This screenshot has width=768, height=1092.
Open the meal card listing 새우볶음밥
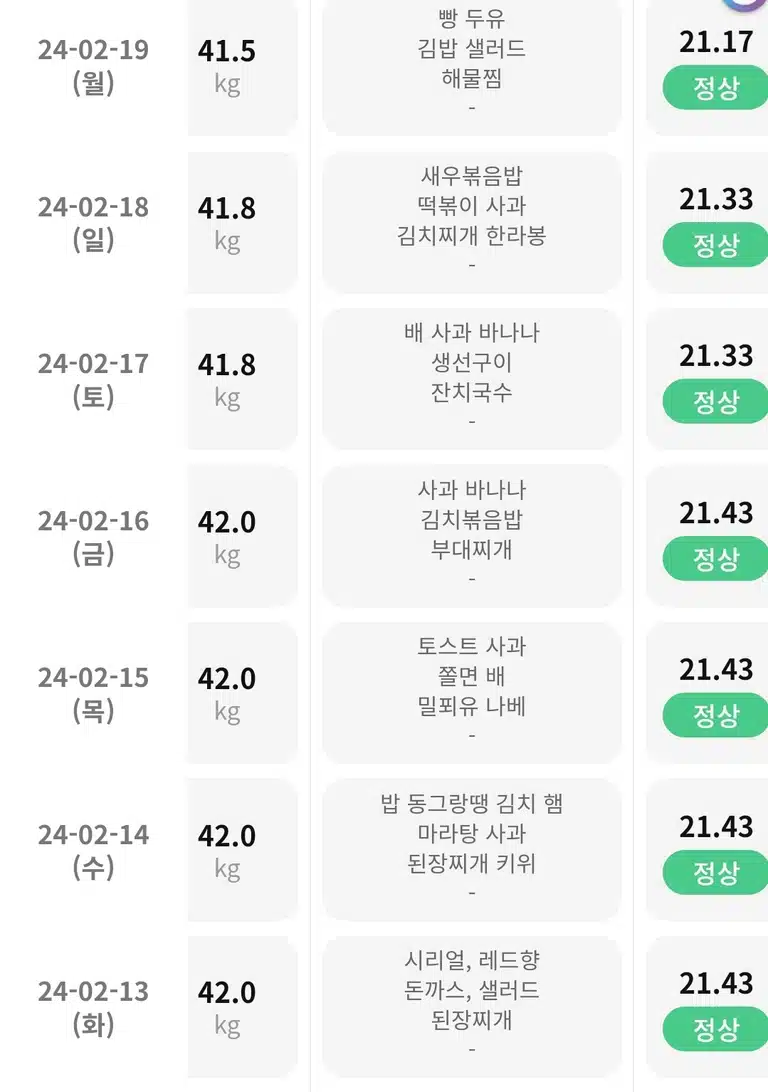471,222
